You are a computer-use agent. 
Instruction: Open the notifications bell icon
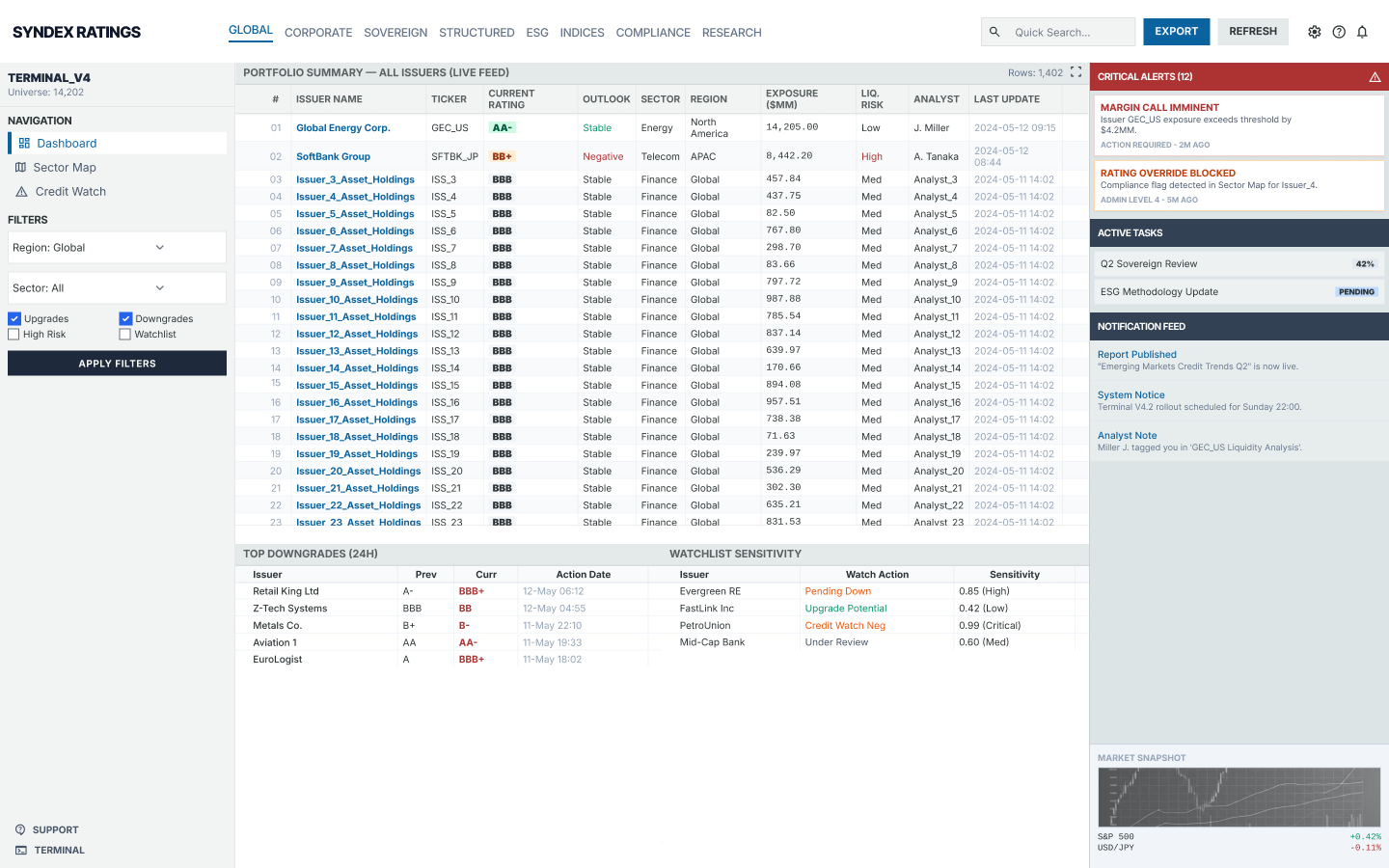tap(1362, 32)
